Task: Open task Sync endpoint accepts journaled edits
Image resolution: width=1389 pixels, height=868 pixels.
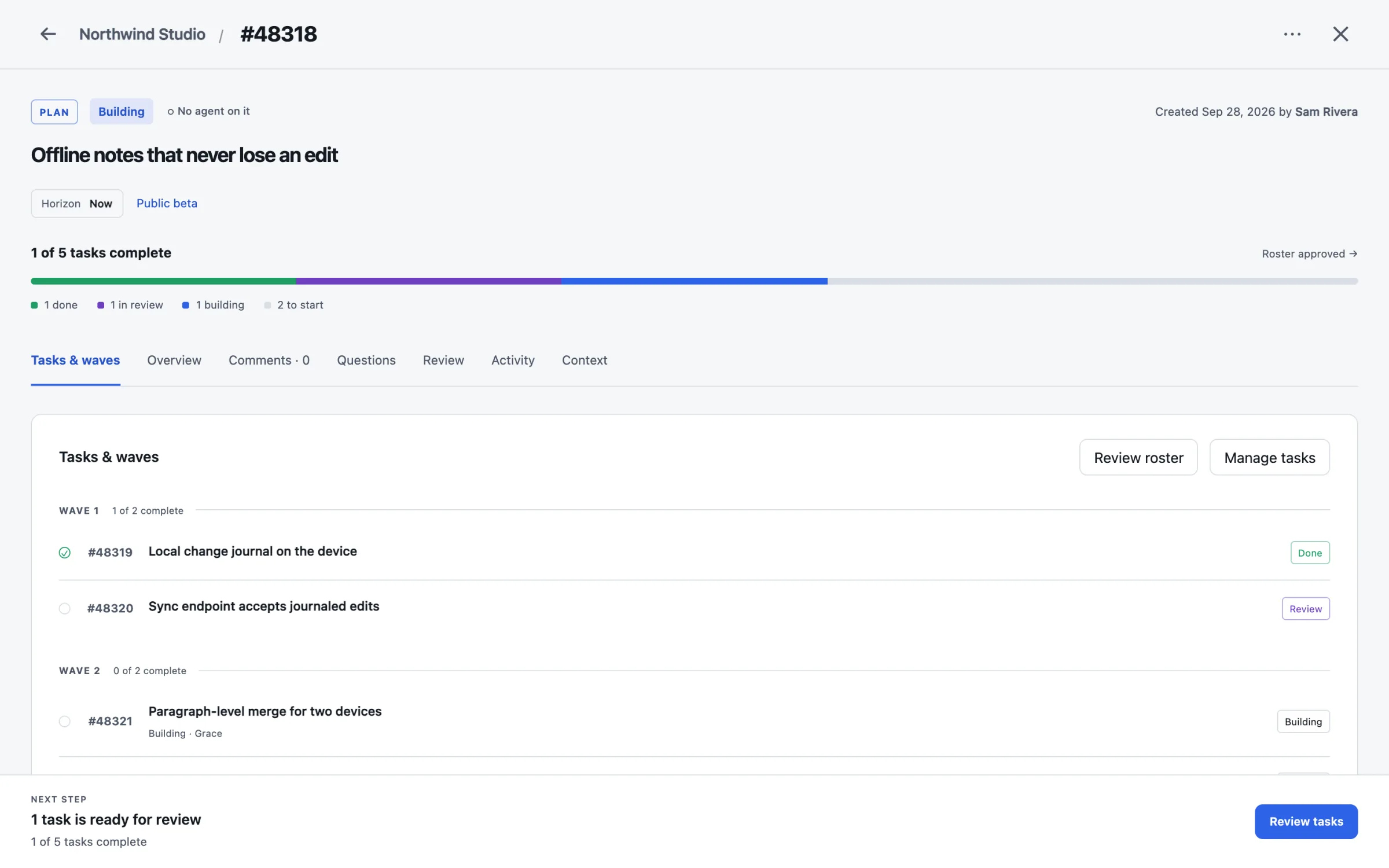Action: [264, 606]
